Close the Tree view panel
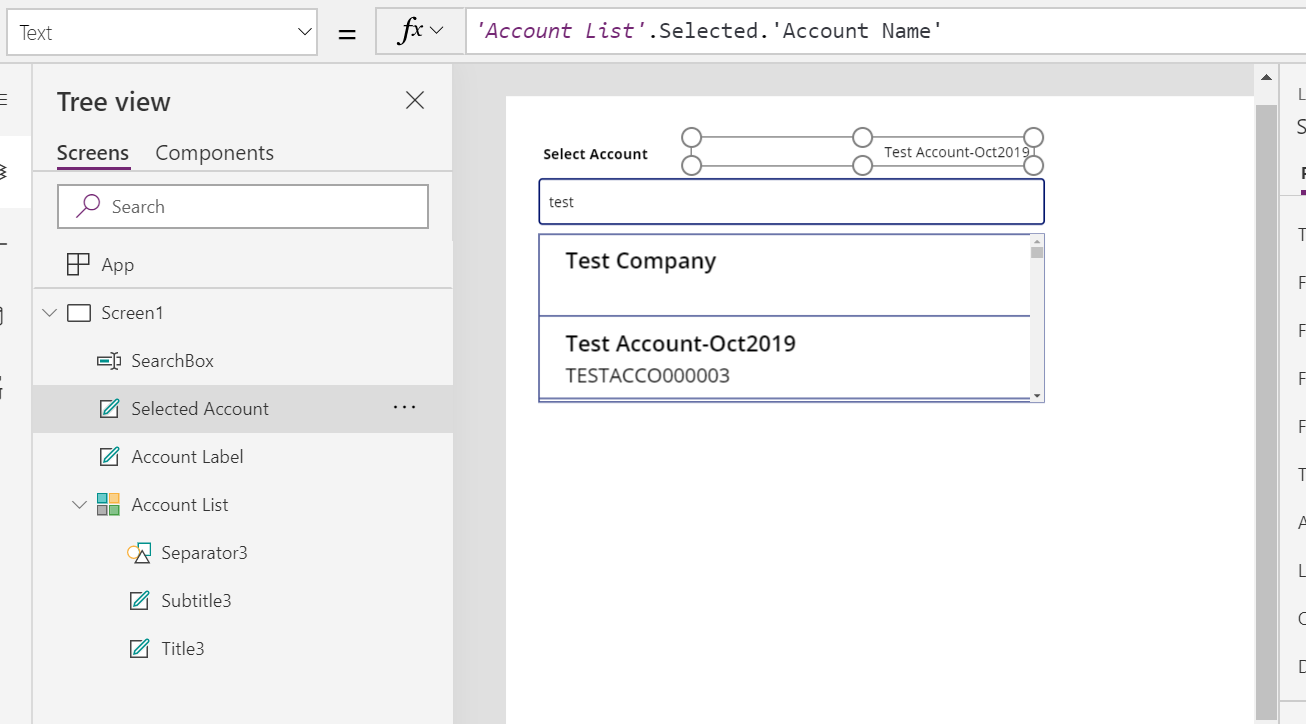This screenshot has height=724, width=1306. [x=414, y=100]
